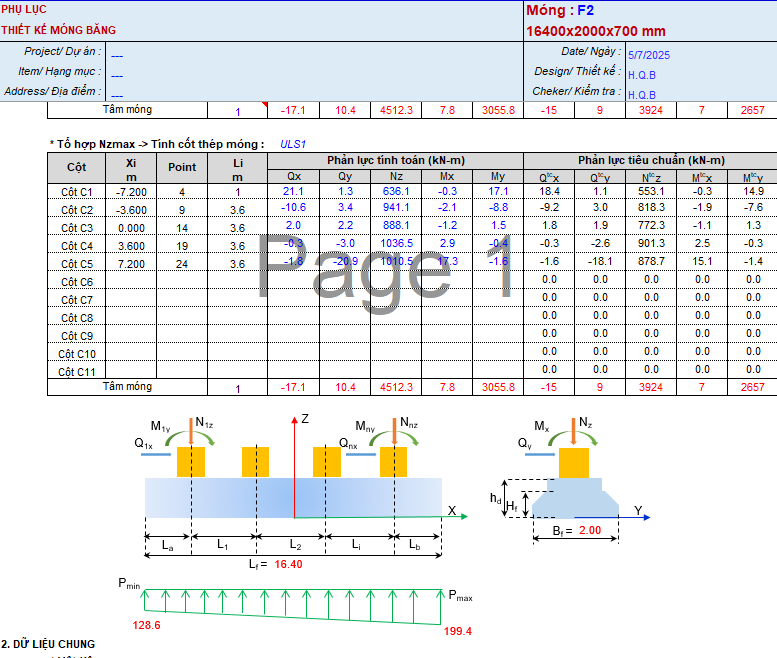Select the Nz value 888.1
Image resolution: width=777 pixels, height=658 pixels.
pos(396,225)
